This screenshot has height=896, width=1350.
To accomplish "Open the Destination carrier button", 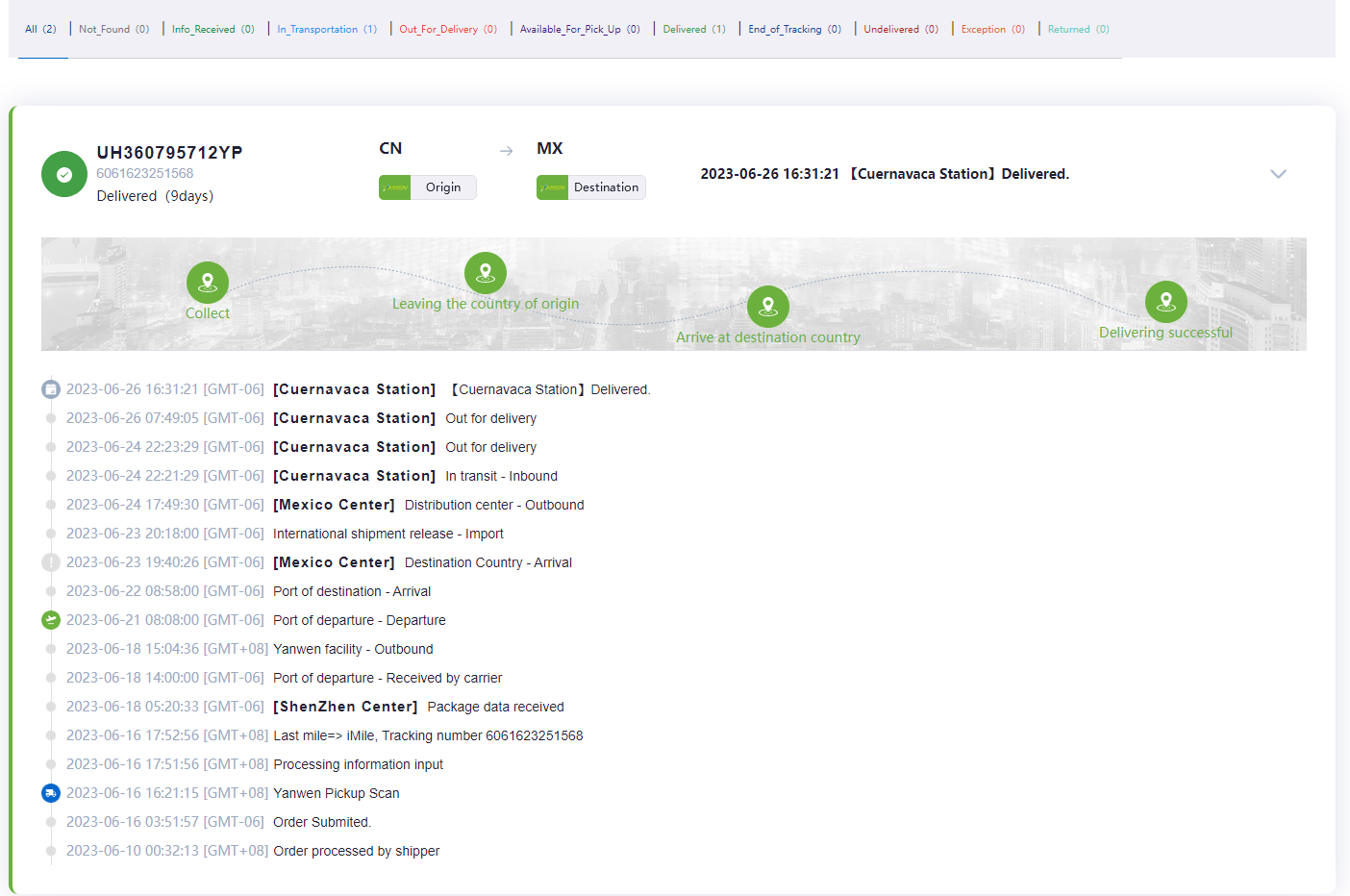I will (x=590, y=187).
